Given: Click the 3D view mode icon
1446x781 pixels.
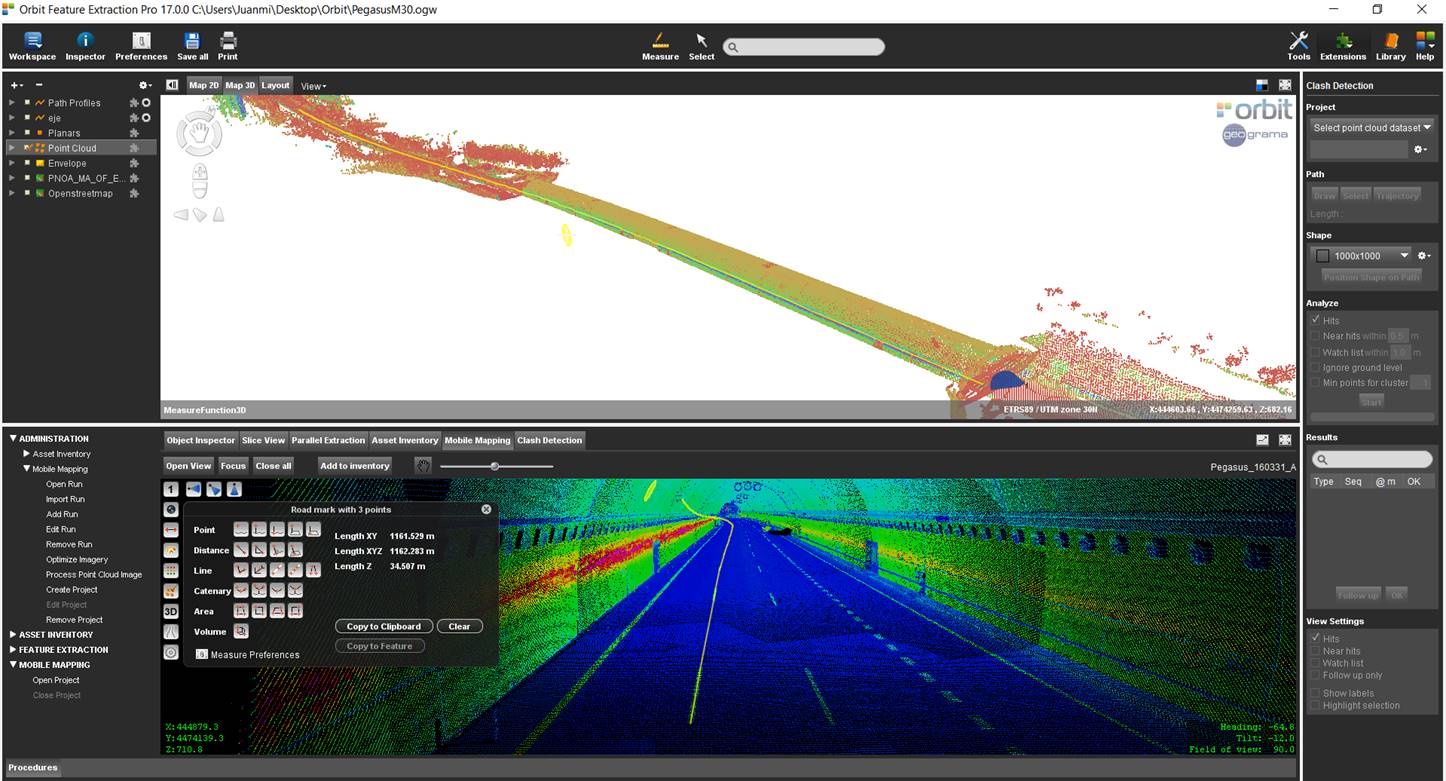Looking at the screenshot, I should [x=171, y=611].
